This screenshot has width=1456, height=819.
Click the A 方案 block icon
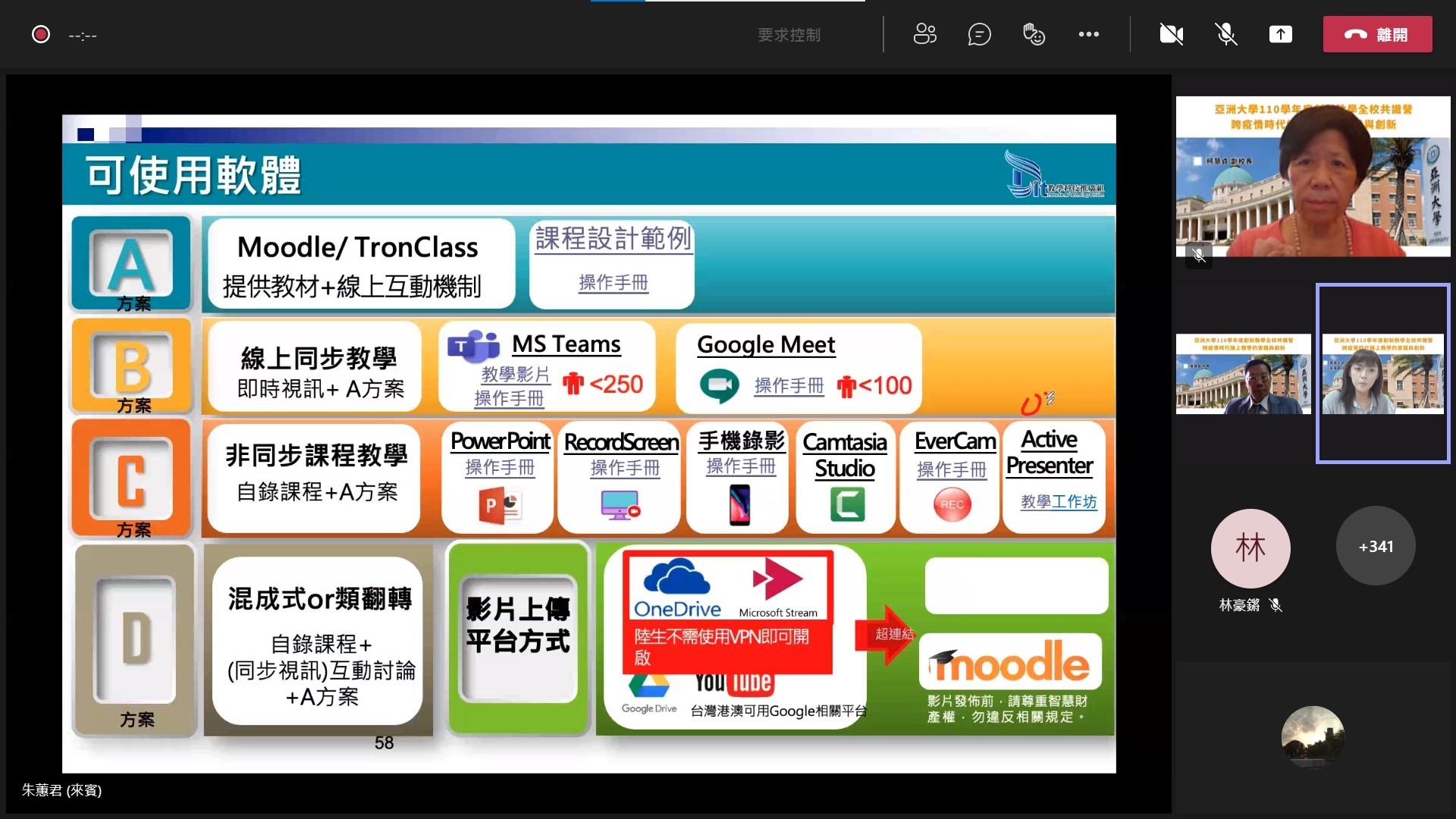click(131, 265)
